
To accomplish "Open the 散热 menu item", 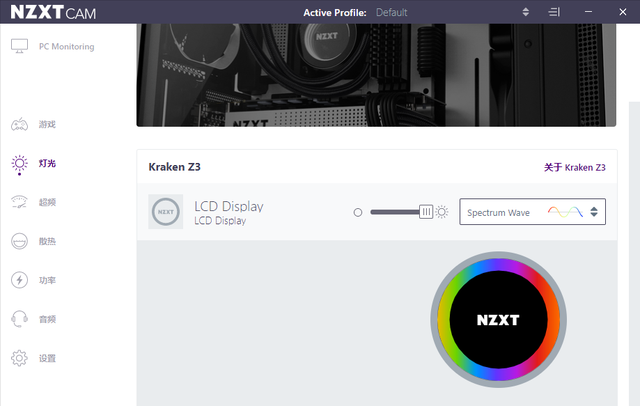I will (x=47, y=241).
